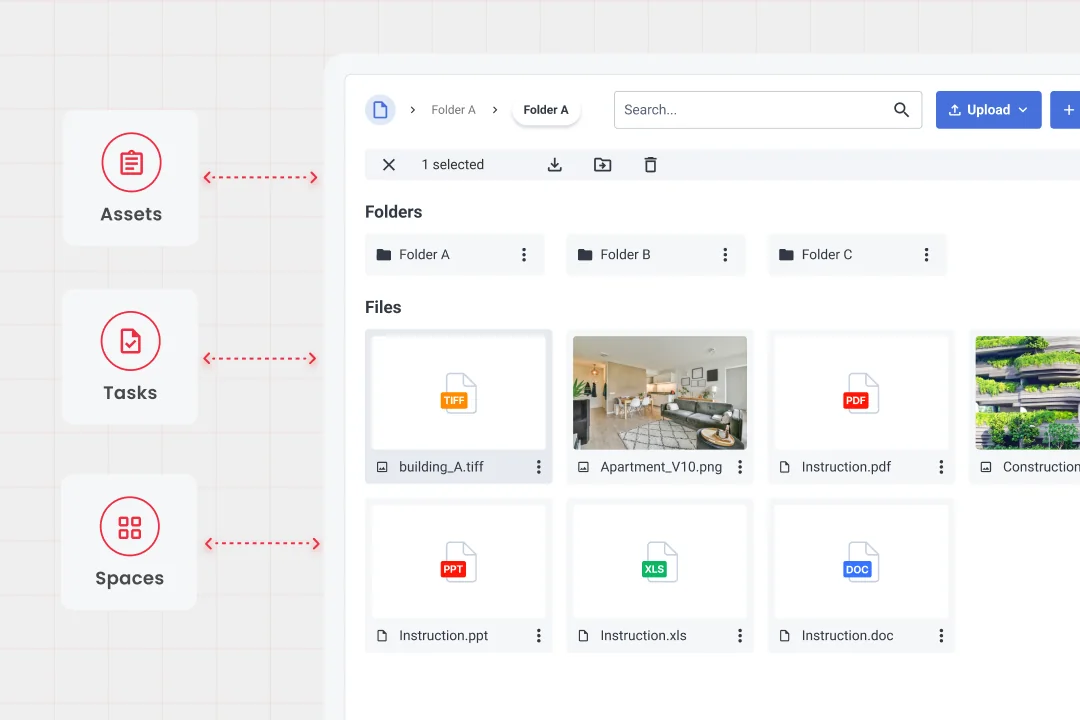This screenshot has height=720, width=1080.
Task: Click the image type icon beside Apartment_V10.png
Action: (583, 467)
